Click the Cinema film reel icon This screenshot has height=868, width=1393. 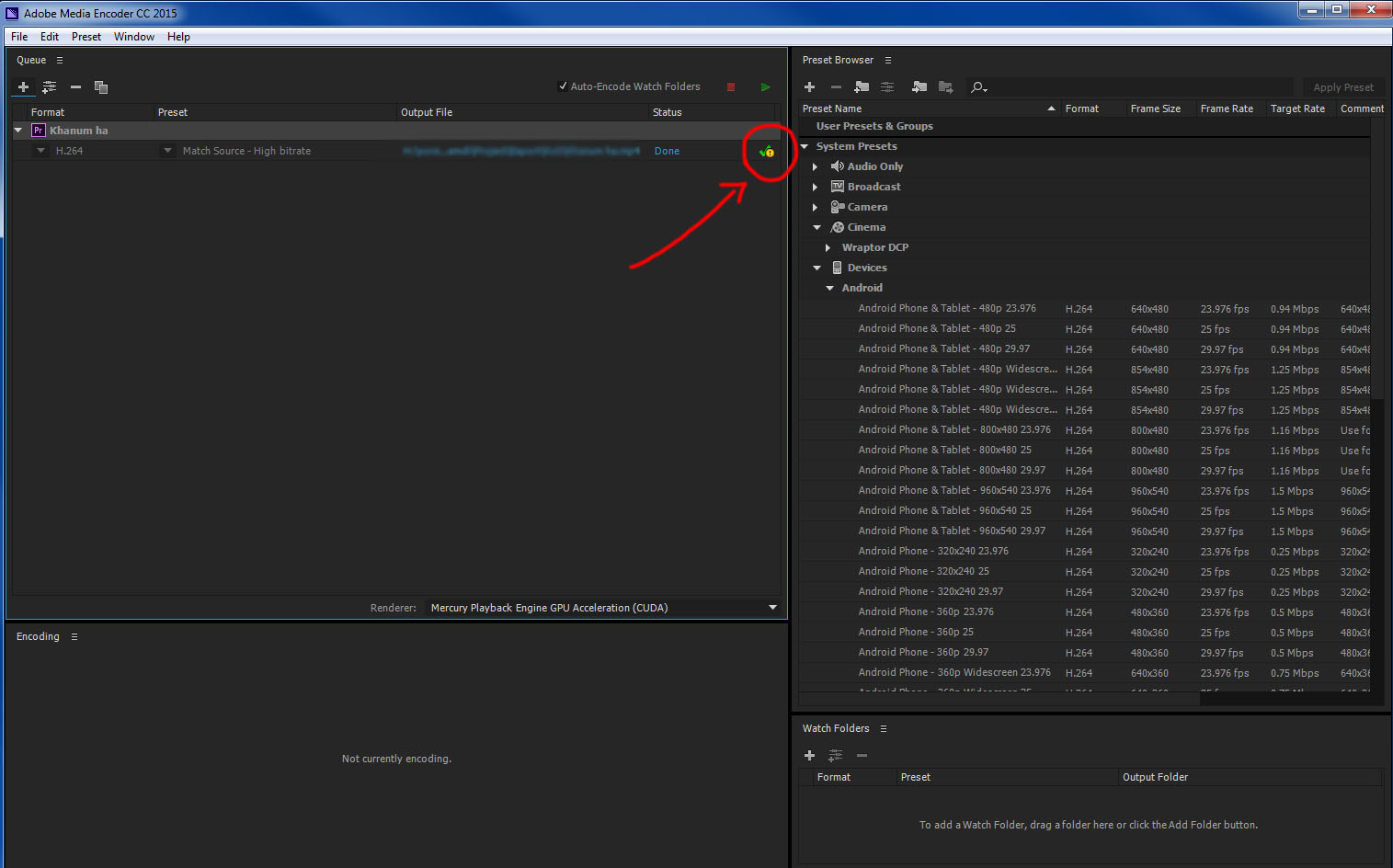click(838, 227)
